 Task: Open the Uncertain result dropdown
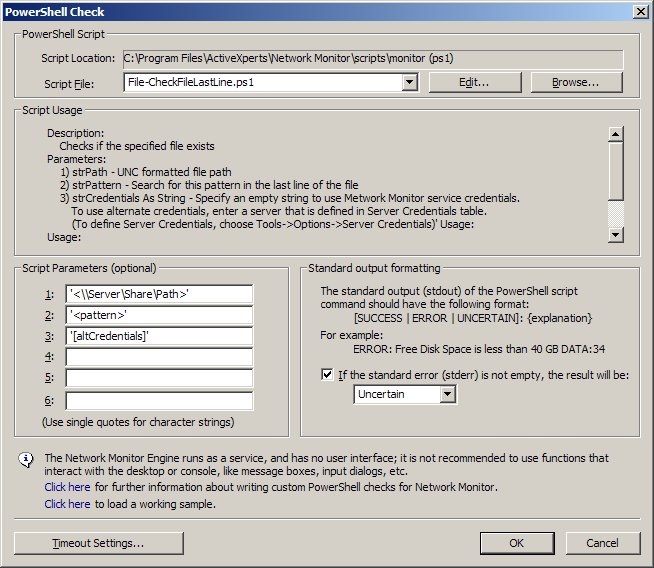click(x=448, y=394)
